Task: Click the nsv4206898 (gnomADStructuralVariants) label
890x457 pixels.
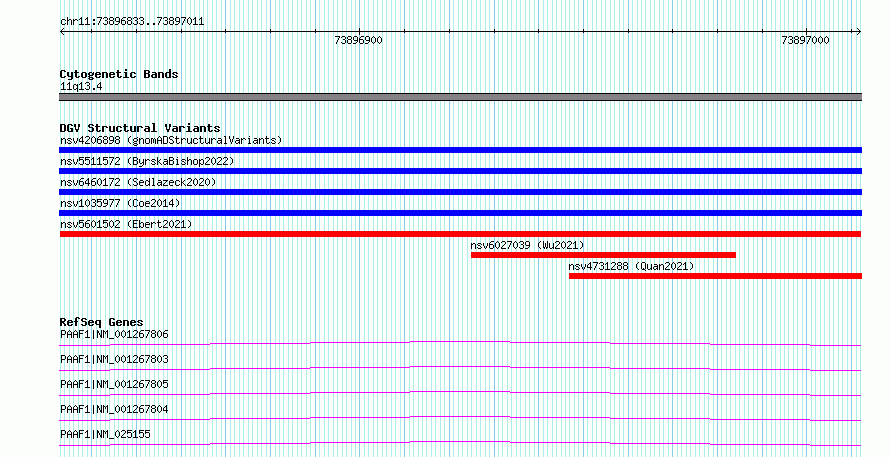Action: tap(171, 140)
